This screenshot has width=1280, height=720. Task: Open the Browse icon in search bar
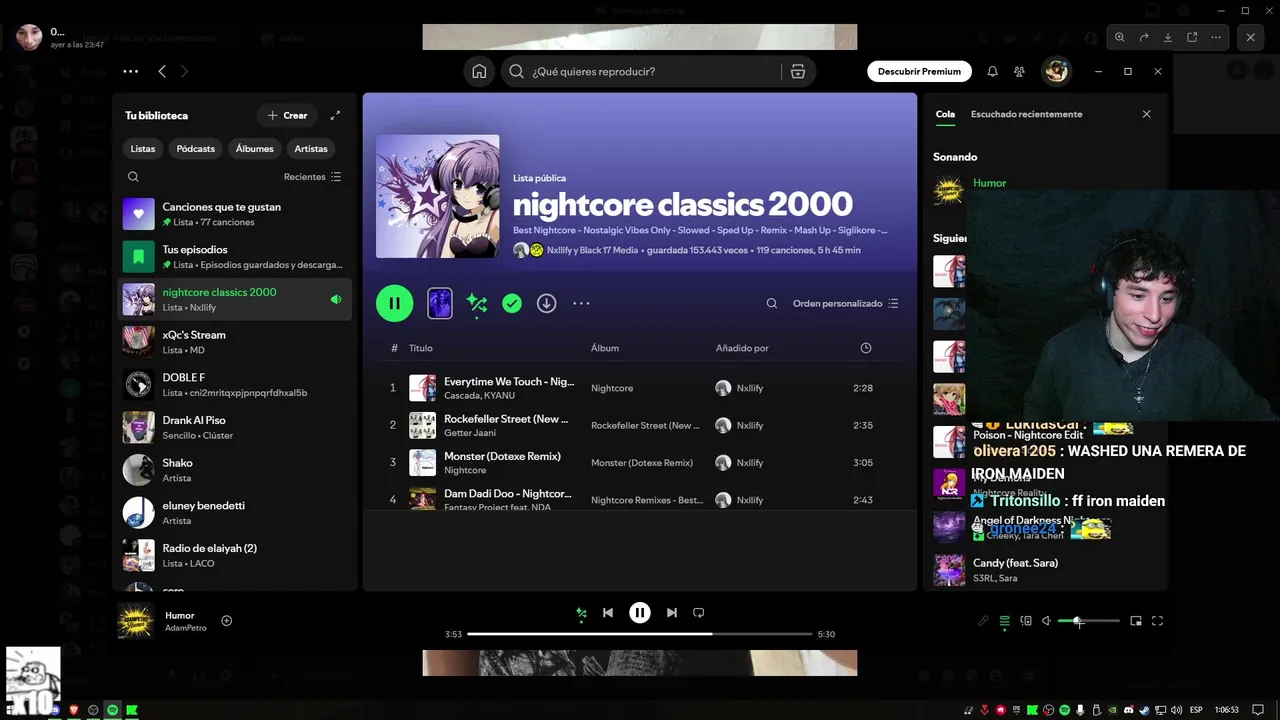(x=797, y=72)
